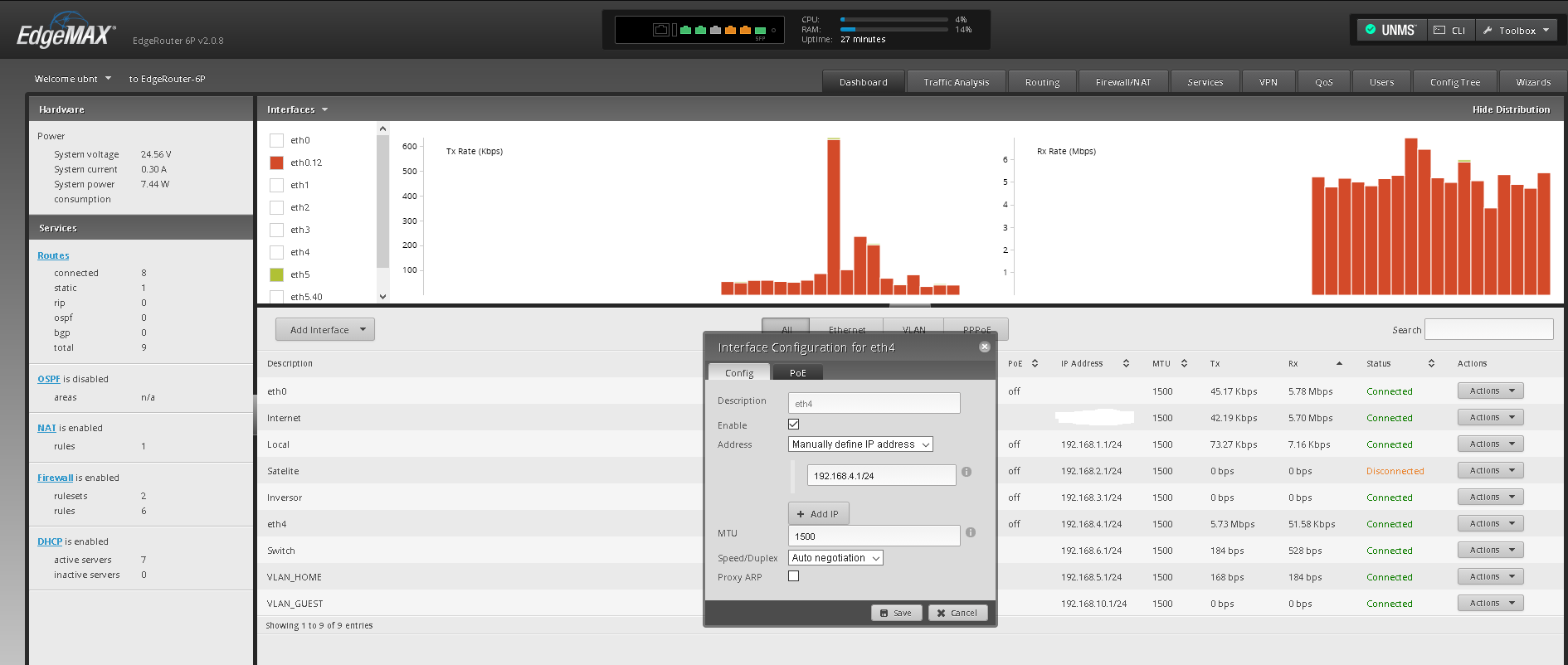This screenshot has height=665, width=1568.
Task: Open the QoS tab
Action: pos(1323,82)
